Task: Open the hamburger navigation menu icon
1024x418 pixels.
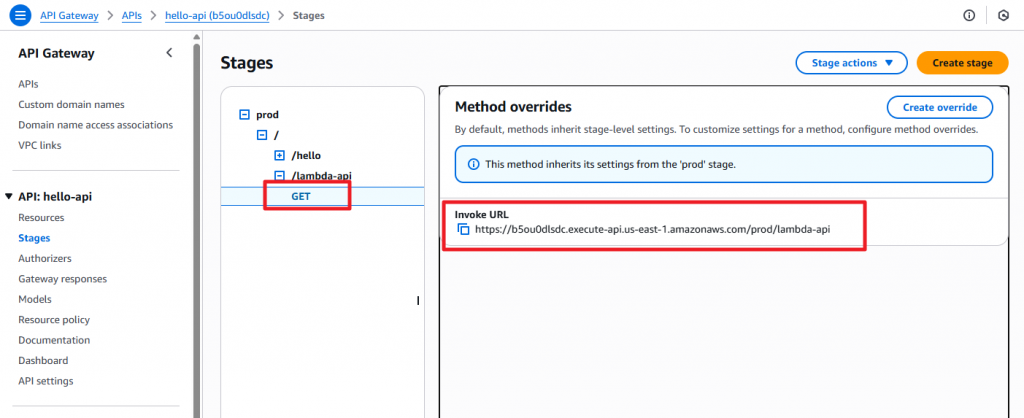Action: [20, 15]
